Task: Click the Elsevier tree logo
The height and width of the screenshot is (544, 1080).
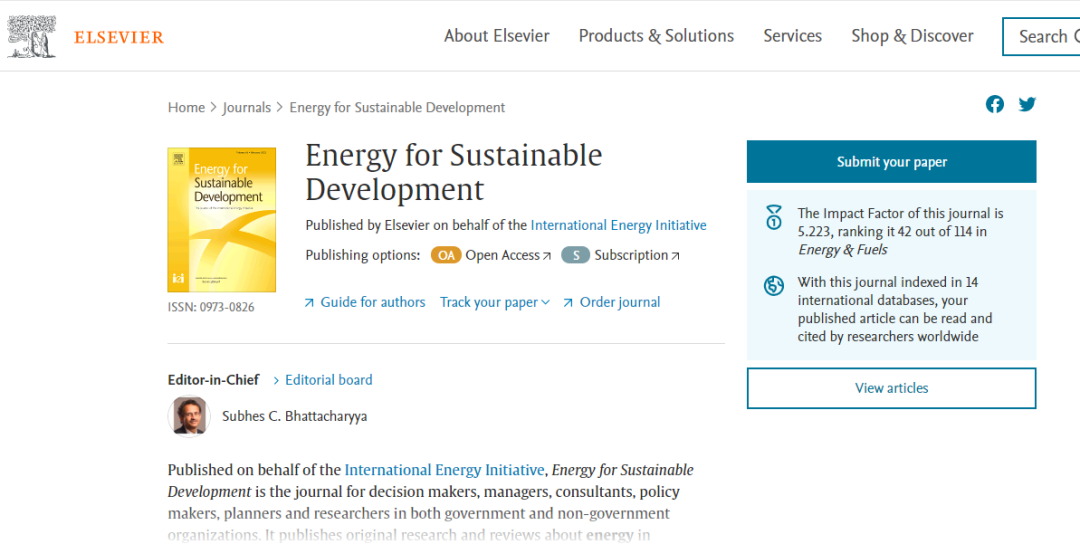Action: tap(32, 36)
